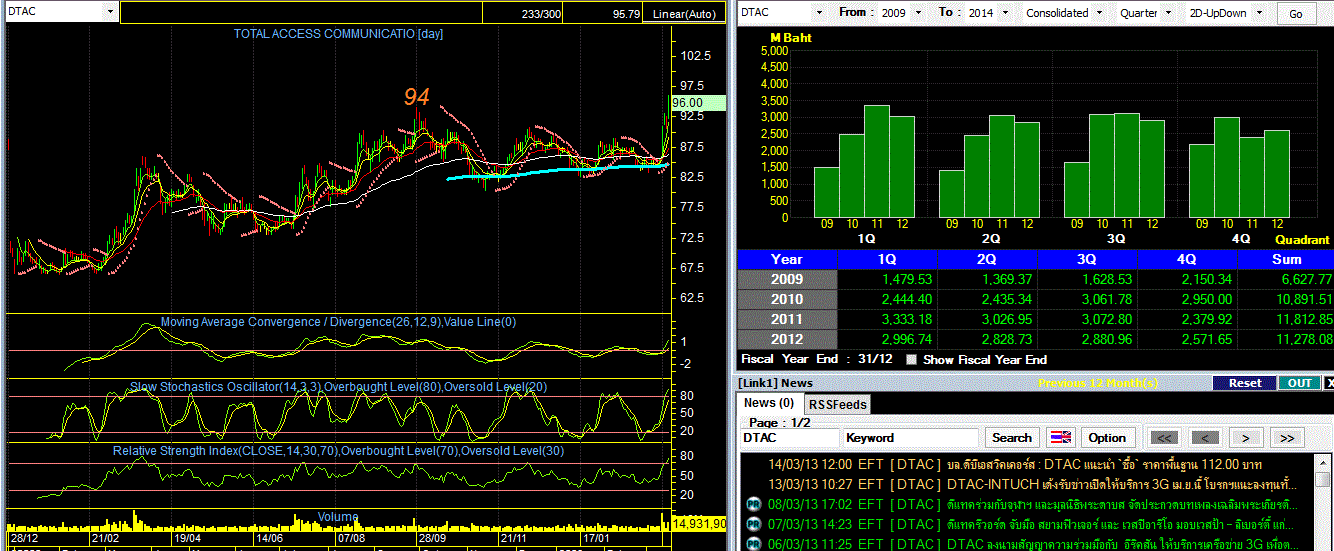Screen dimensions: 1334x551
Task: Click the news Search button
Action: [x=1012, y=438]
